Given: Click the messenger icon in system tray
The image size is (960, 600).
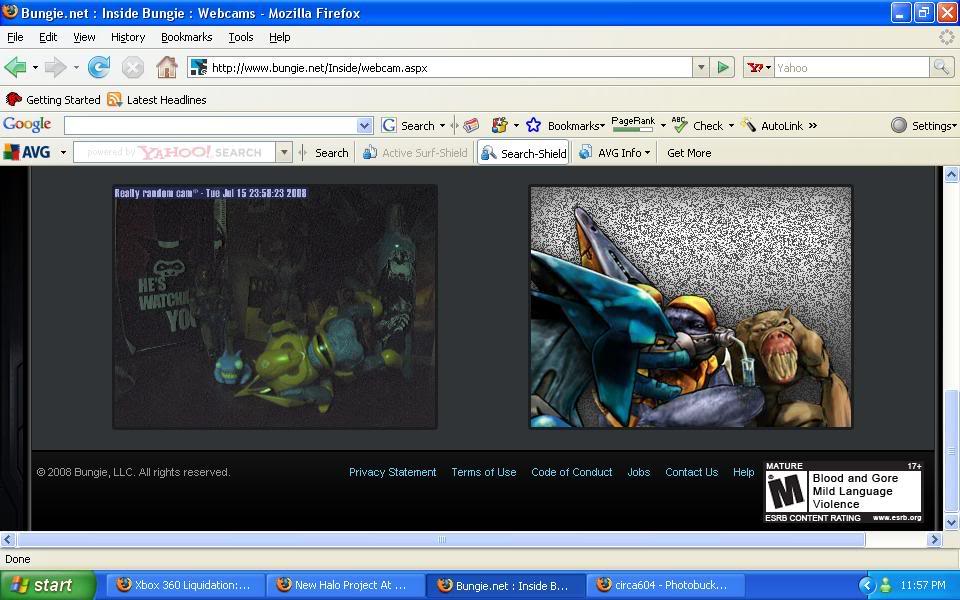Looking at the screenshot, I should [885, 585].
